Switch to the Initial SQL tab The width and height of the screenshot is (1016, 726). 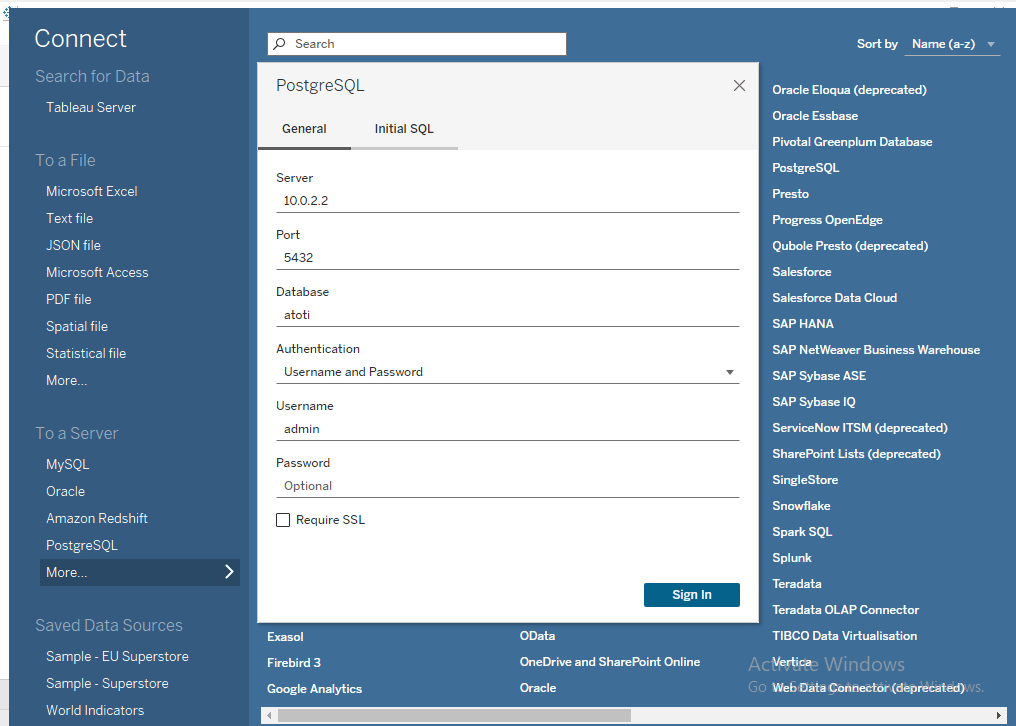click(404, 129)
